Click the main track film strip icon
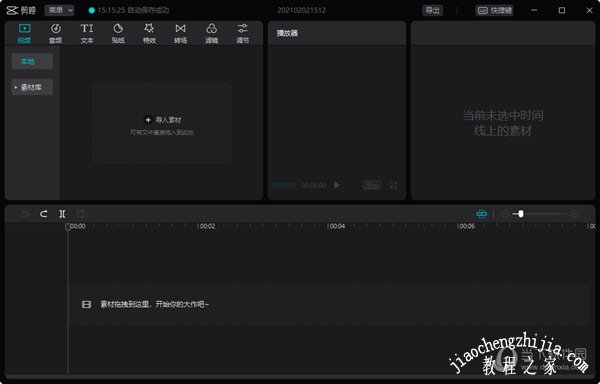 (86, 304)
